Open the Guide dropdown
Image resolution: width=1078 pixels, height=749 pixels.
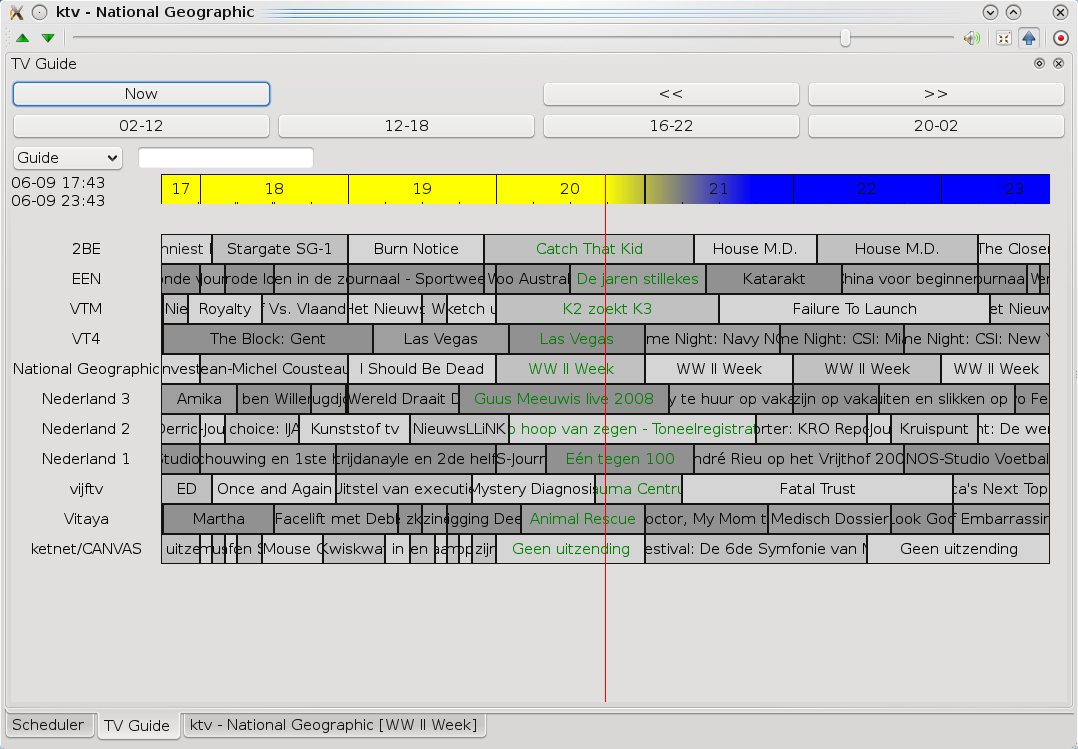67,158
